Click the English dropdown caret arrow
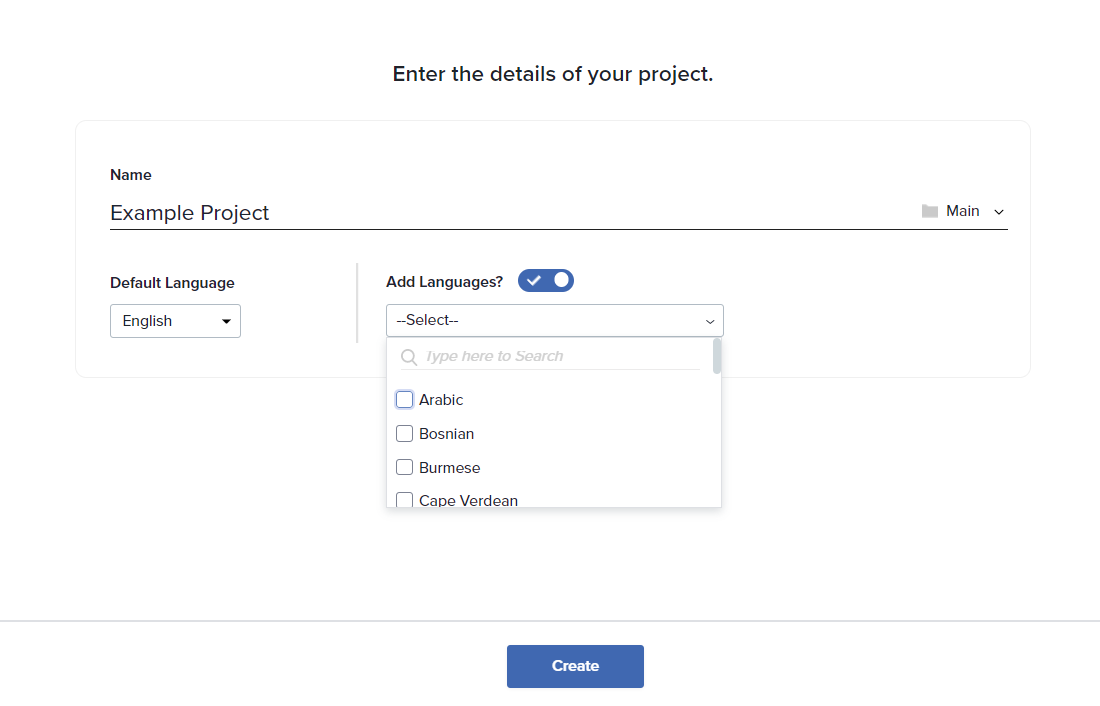Image resolution: width=1100 pixels, height=706 pixels. 226,322
